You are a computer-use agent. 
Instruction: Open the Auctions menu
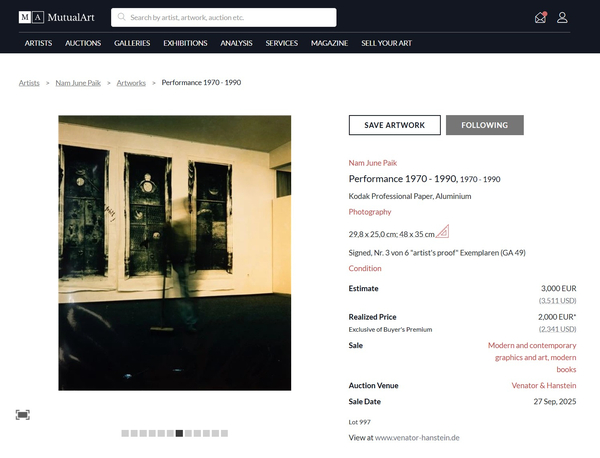click(83, 43)
